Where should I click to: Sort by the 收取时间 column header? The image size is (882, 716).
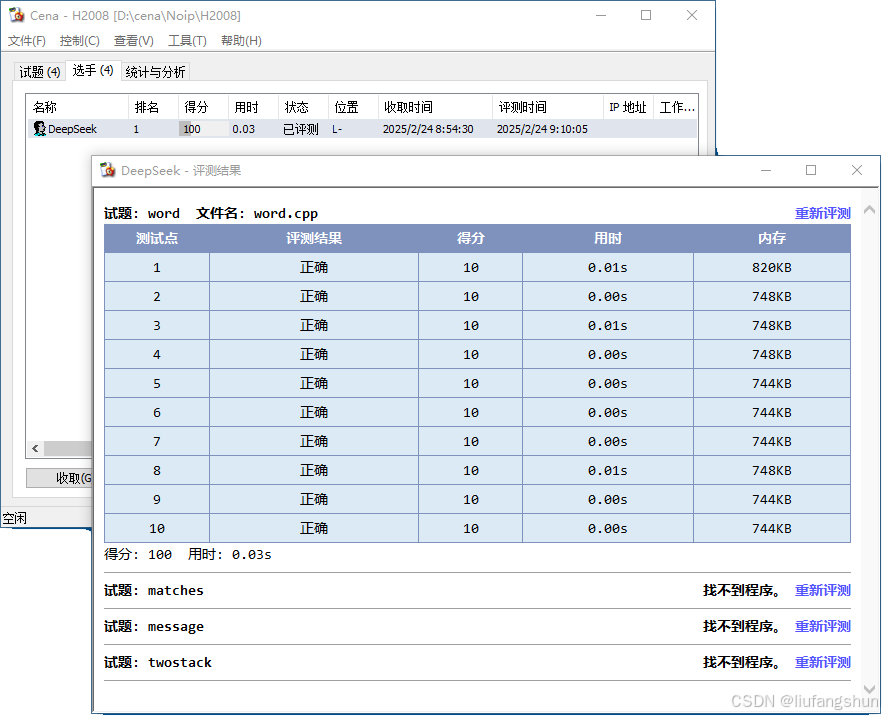(x=435, y=107)
